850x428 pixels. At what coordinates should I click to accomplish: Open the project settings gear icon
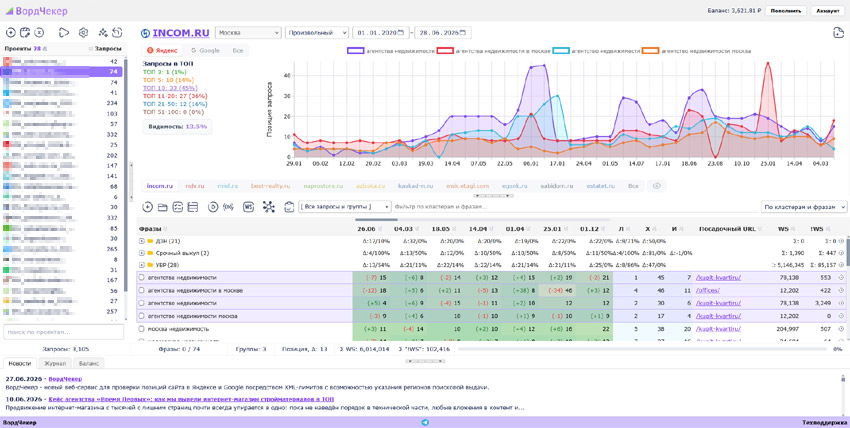[83, 33]
